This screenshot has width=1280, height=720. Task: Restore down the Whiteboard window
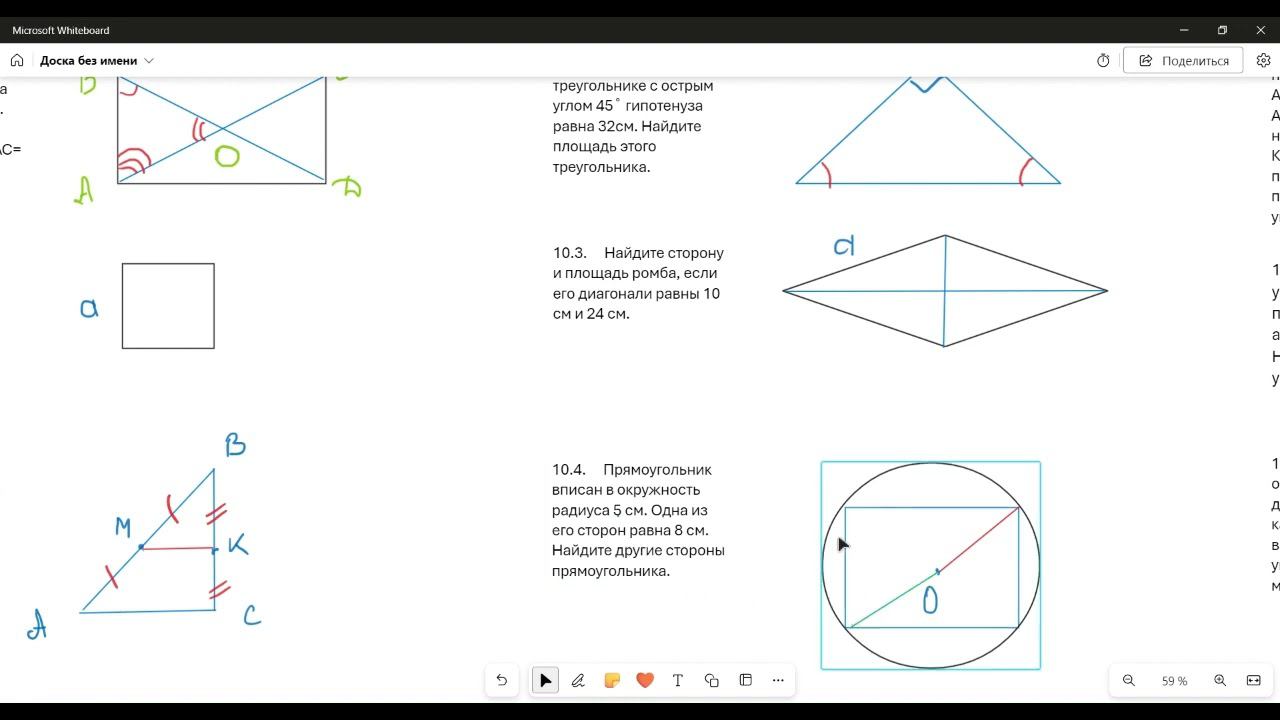pyautogui.click(x=1222, y=30)
